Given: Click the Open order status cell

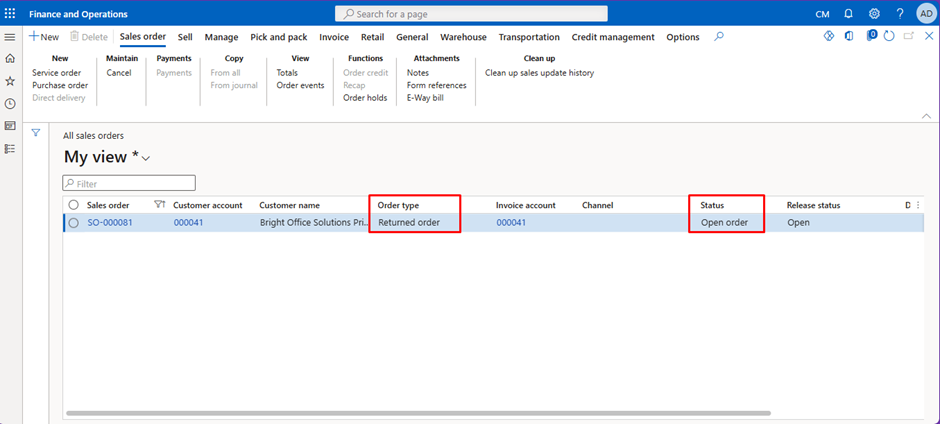Looking at the screenshot, I should click(x=724, y=222).
